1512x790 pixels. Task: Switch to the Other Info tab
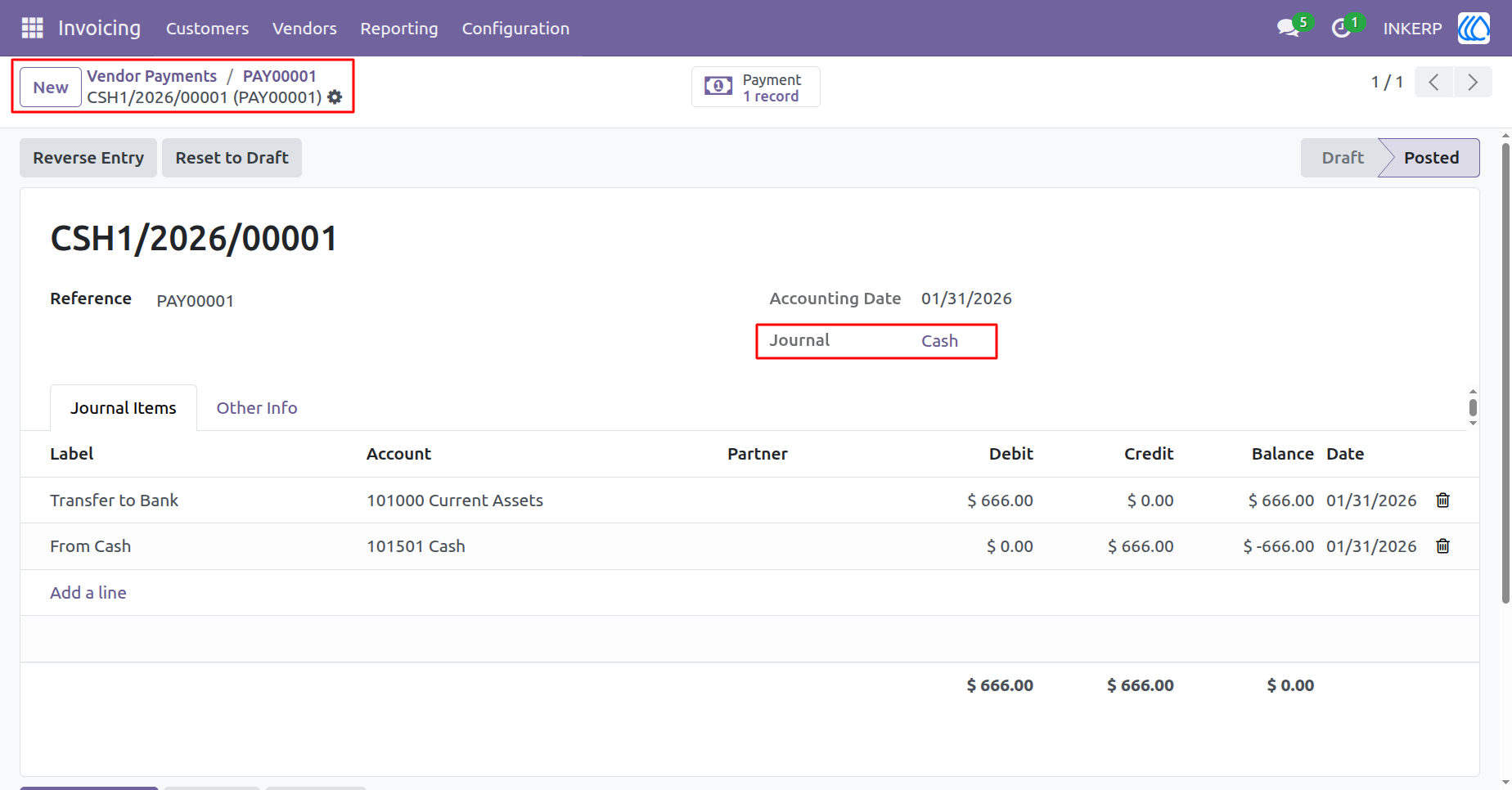point(257,408)
